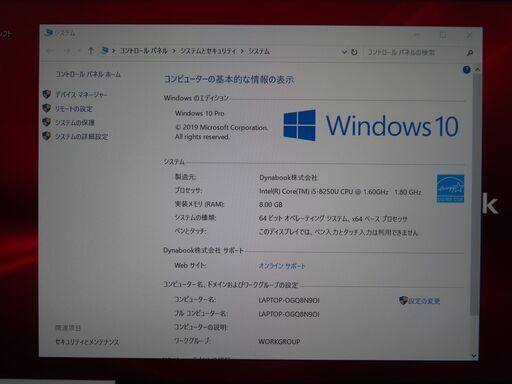Open the blue help question mark icon

pyautogui.click(x=467, y=70)
